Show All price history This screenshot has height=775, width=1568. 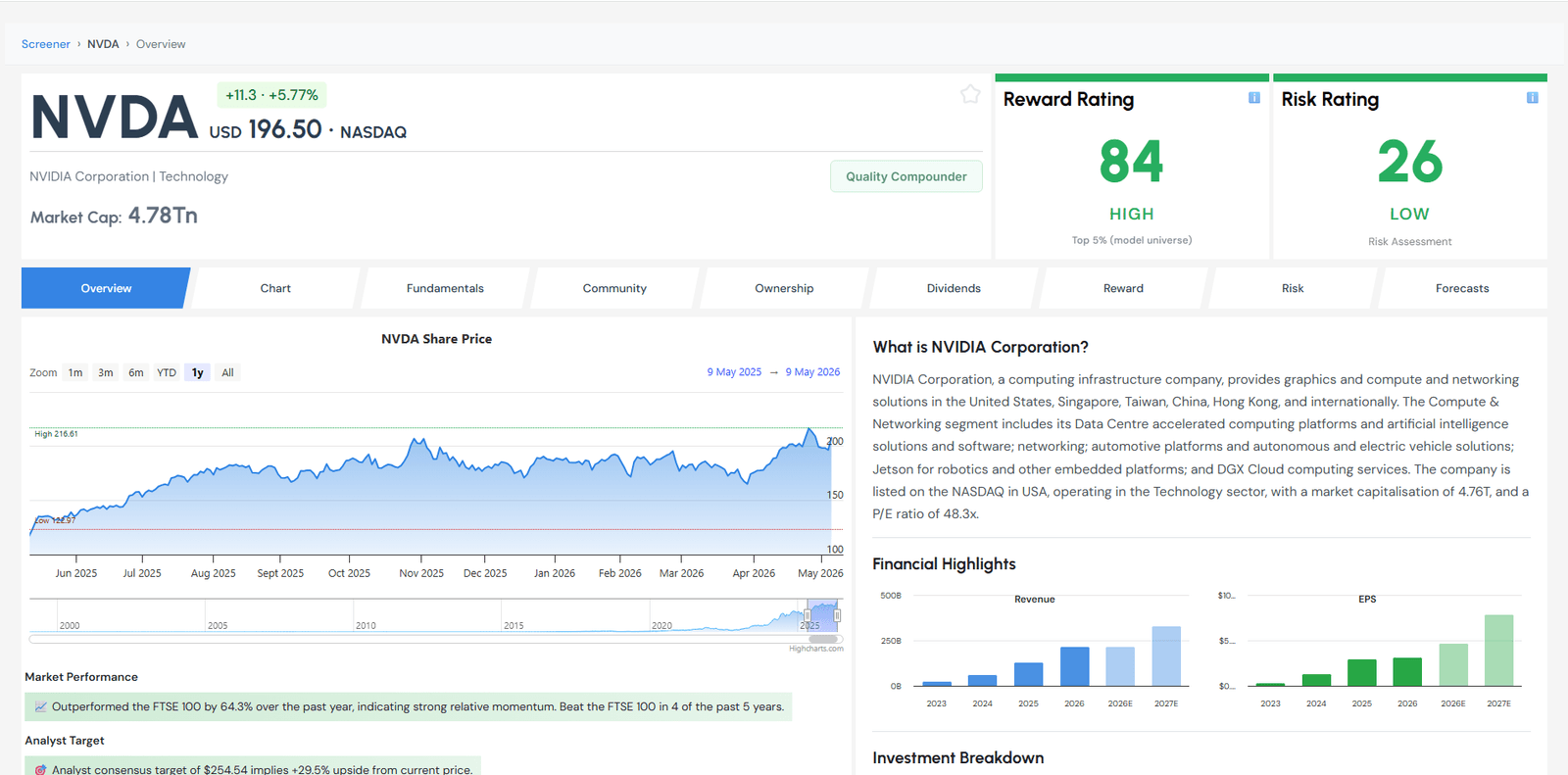[x=227, y=372]
